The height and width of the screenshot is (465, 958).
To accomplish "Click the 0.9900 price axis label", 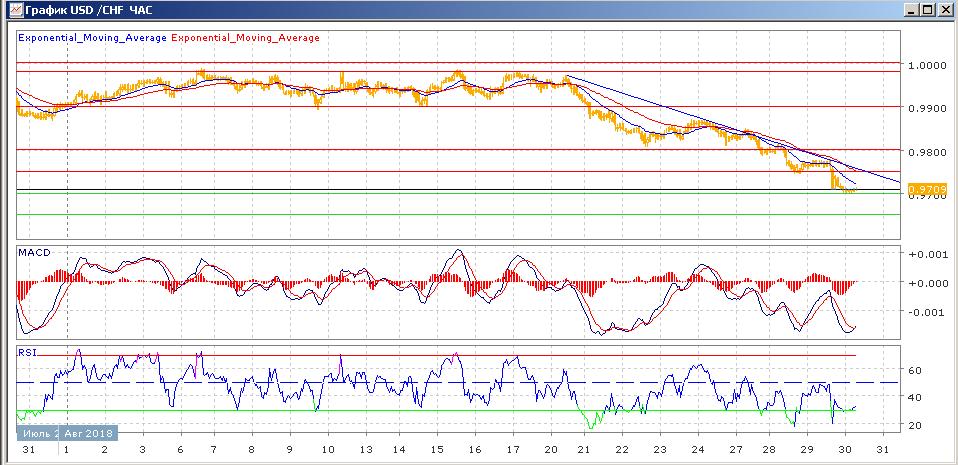I will (x=926, y=108).
